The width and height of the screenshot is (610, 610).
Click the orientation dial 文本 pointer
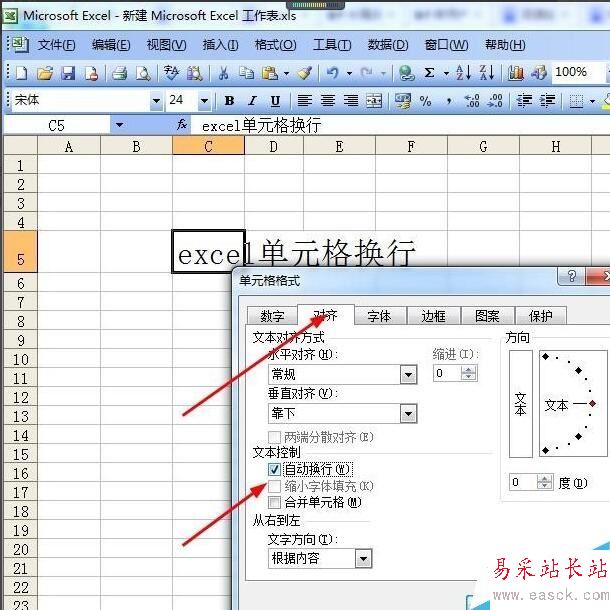coord(592,404)
